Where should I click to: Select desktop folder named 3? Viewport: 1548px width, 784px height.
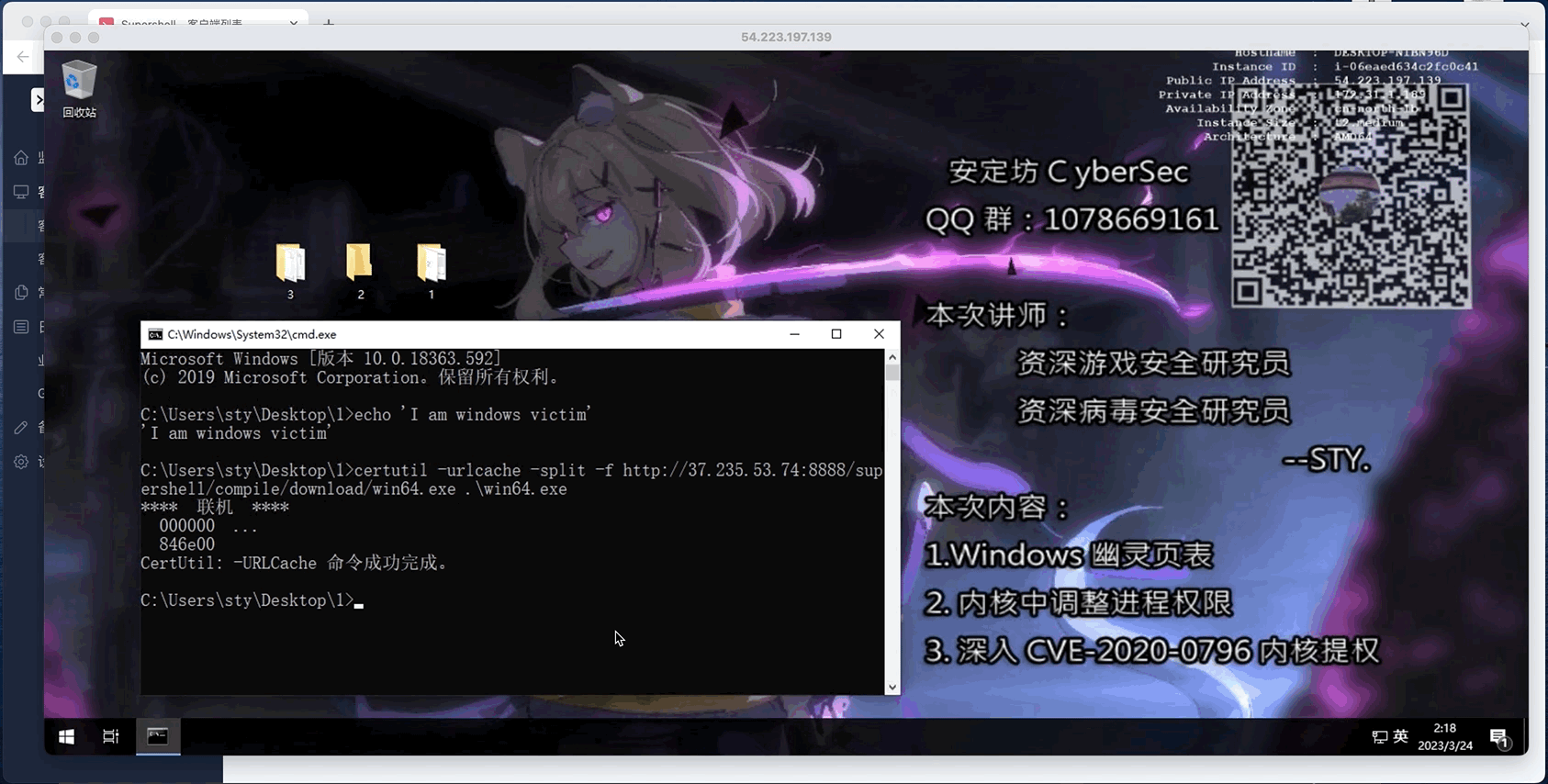290,272
